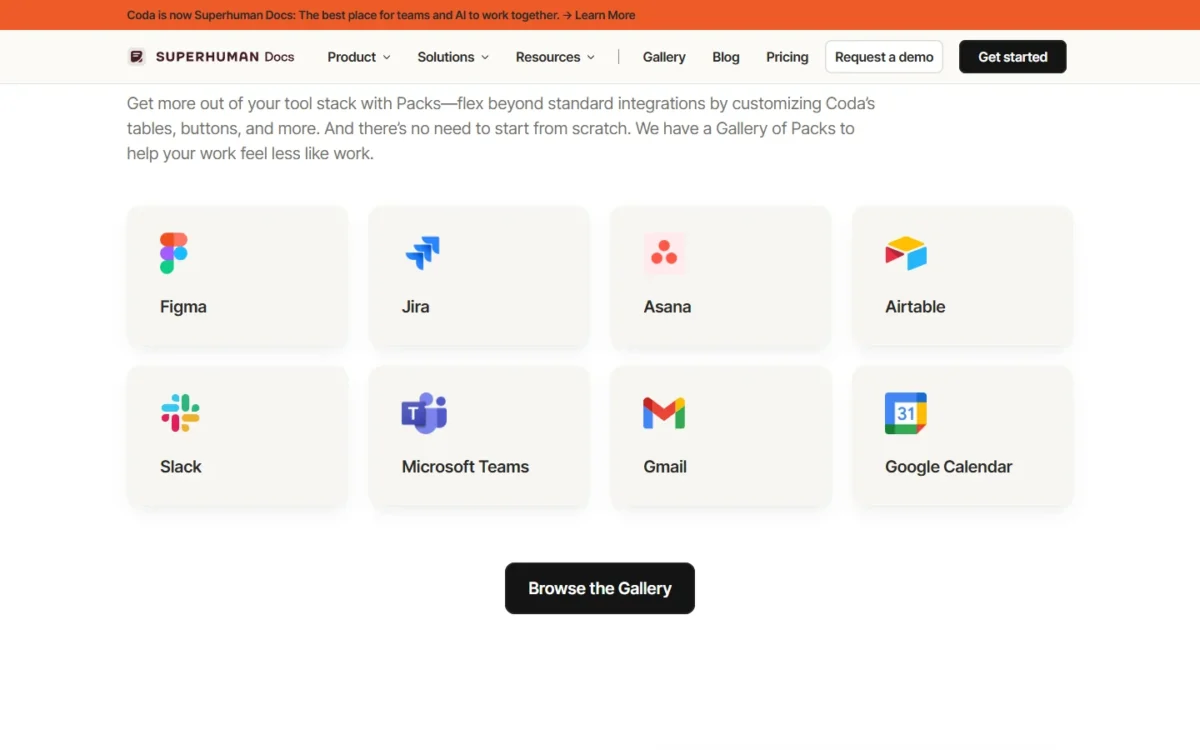Select the Asana card label
Image resolution: width=1200 pixels, height=750 pixels.
(667, 307)
